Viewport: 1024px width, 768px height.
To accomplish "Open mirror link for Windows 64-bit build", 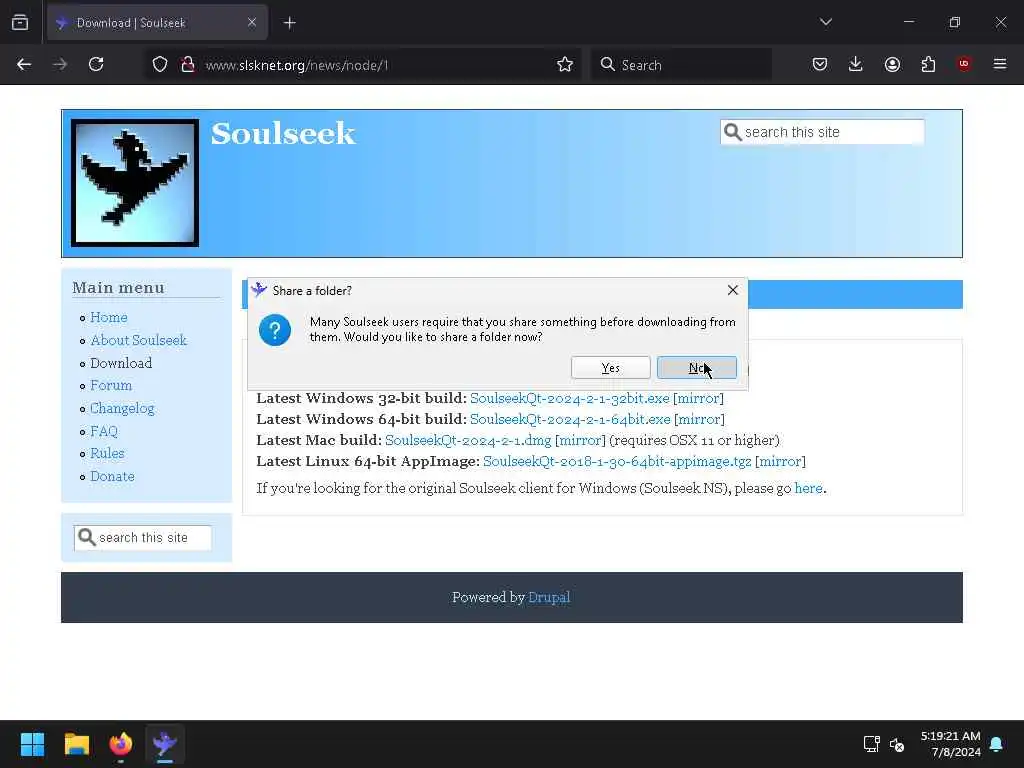I will click(x=699, y=419).
